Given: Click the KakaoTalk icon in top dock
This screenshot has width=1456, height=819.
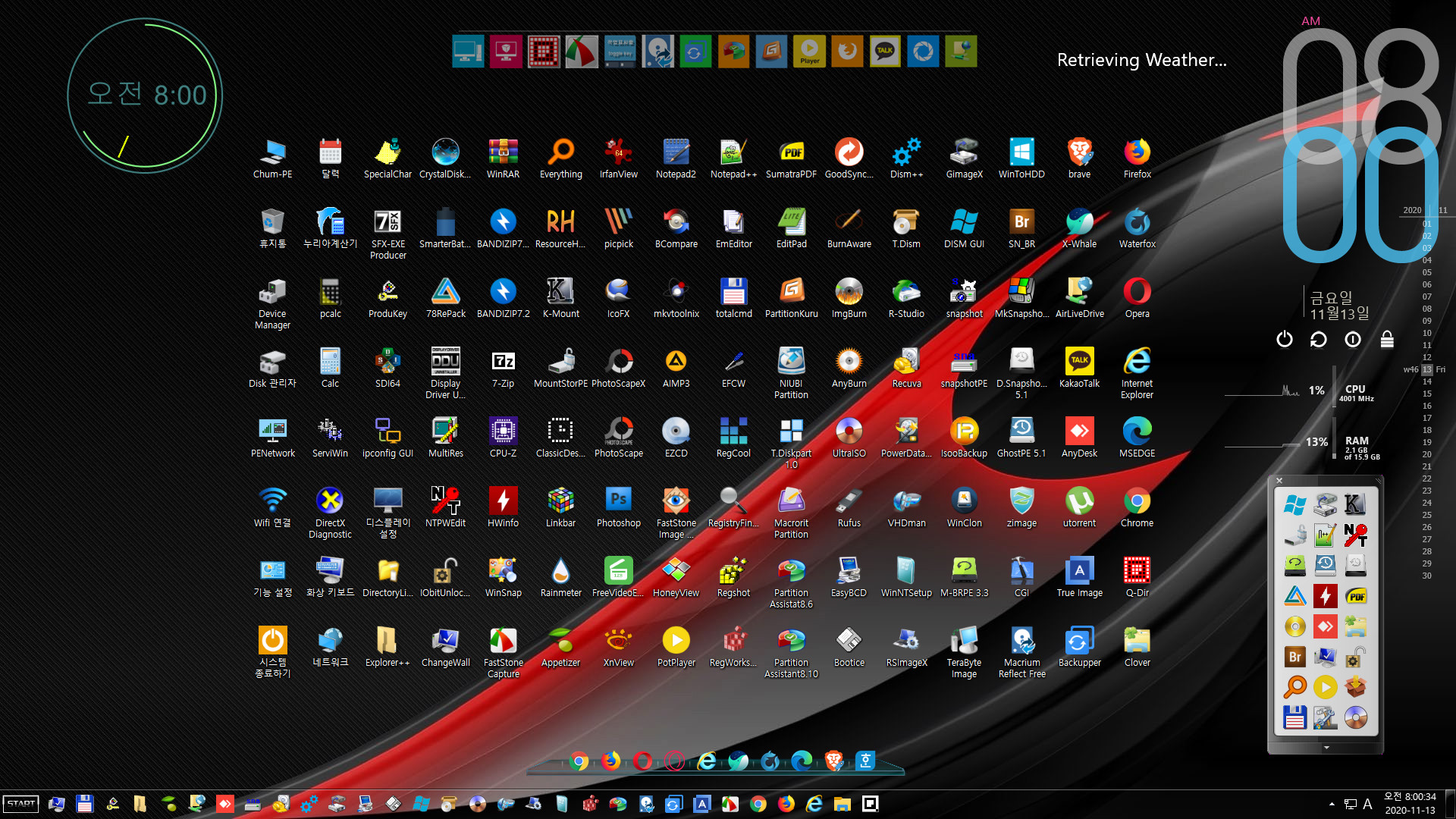Looking at the screenshot, I should coord(885,52).
